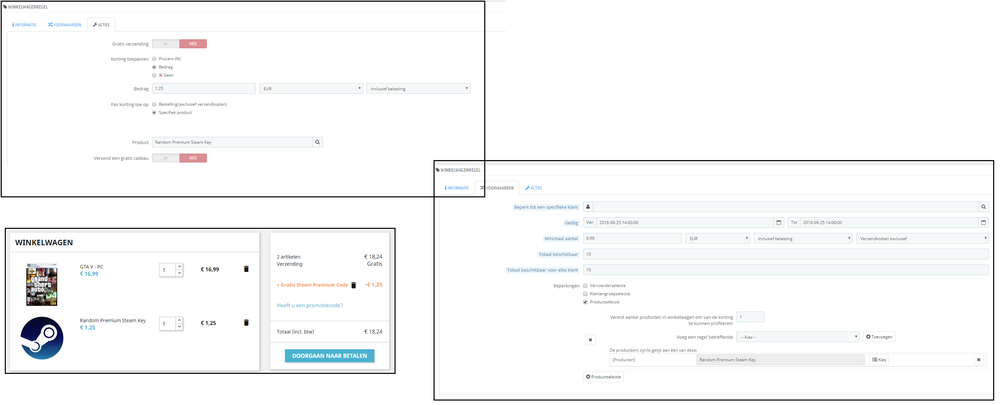
Task: Decrease Random Premium Steam Key quantity
Action: click(x=179, y=327)
